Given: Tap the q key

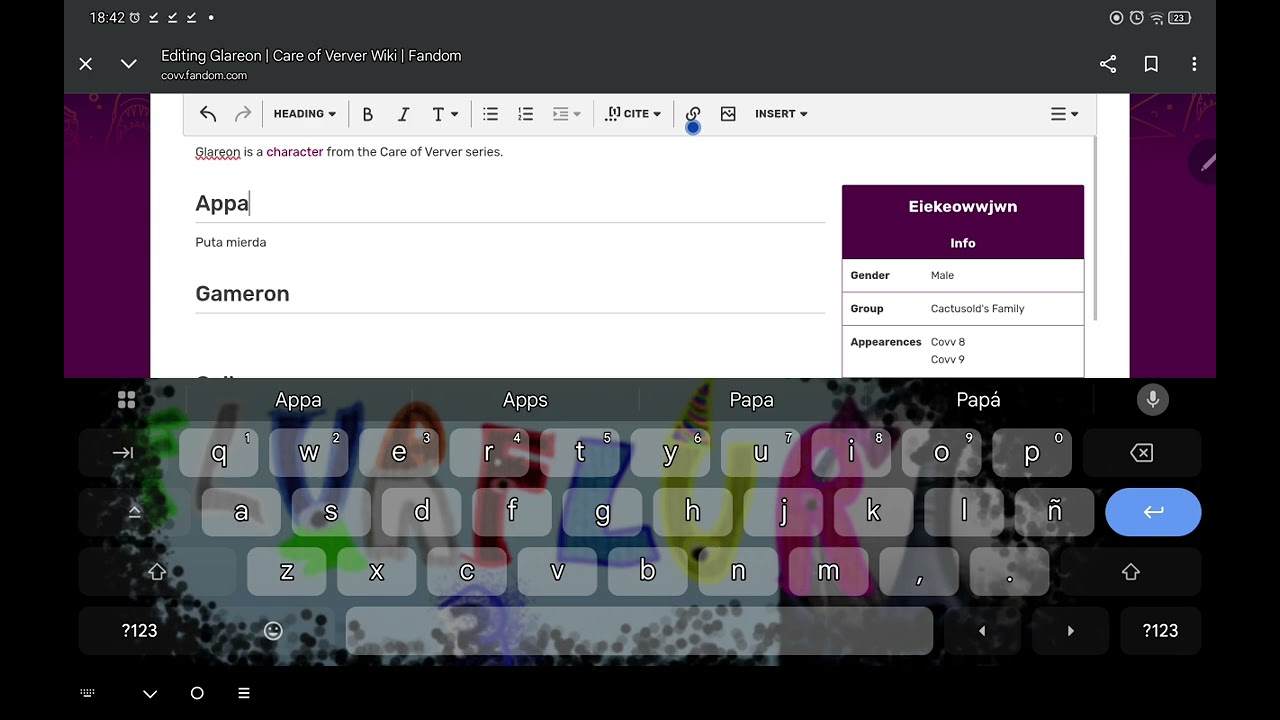Looking at the screenshot, I should click(x=219, y=453).
